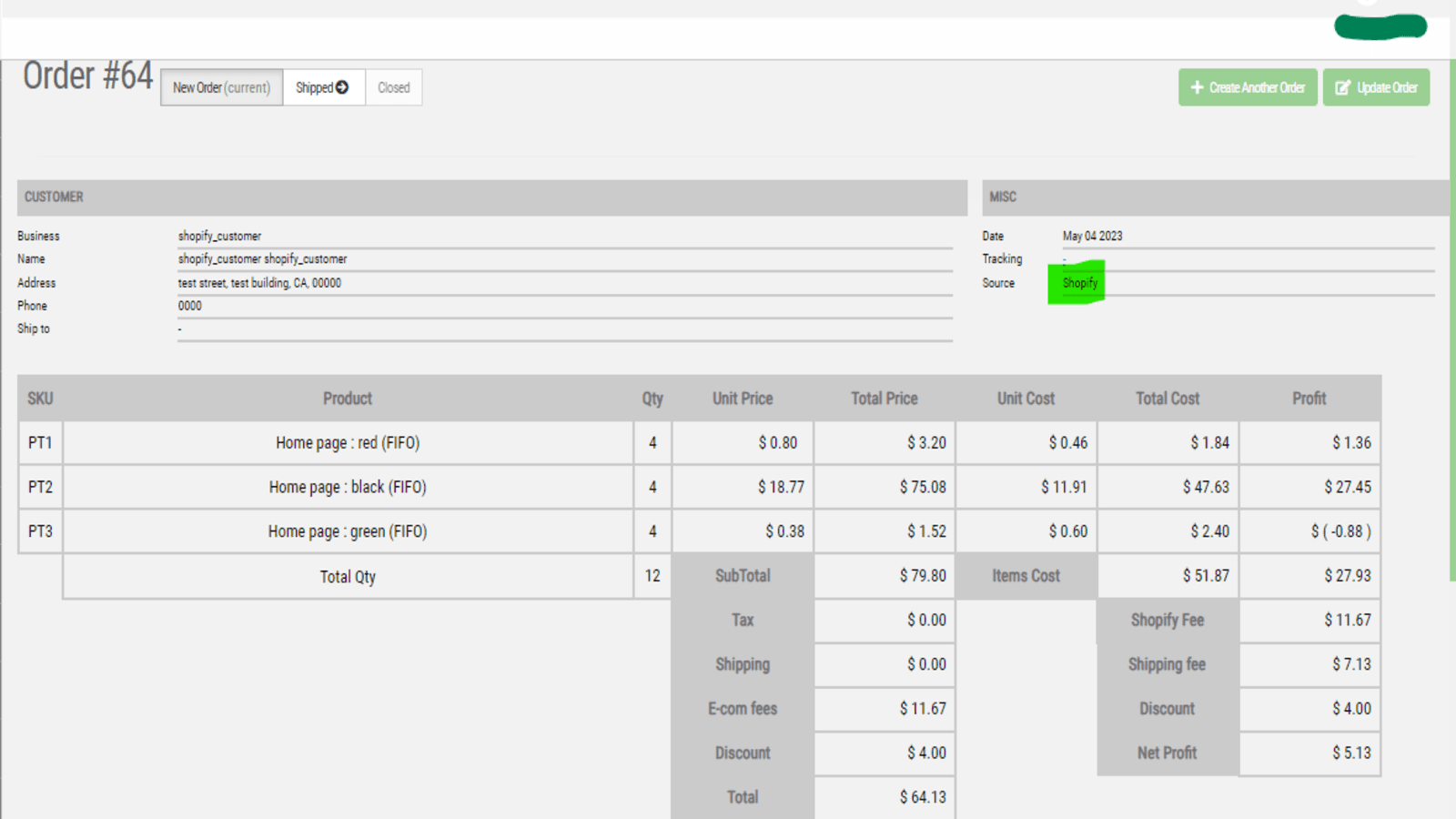Click the arrow icon on the Shipped status
The height and width of the screenshot is (819, 1456).
pos(342,87)
